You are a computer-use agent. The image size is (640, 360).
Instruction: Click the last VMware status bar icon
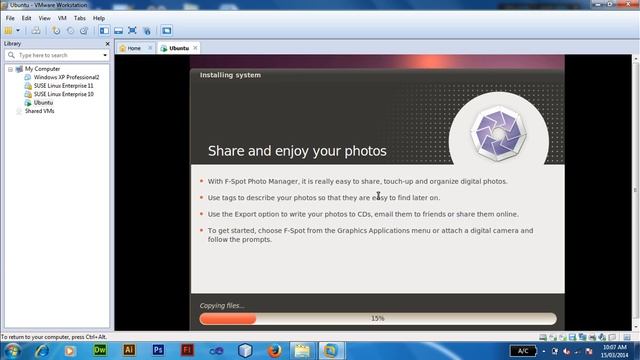pyautogui.click(x=627, y=337)
